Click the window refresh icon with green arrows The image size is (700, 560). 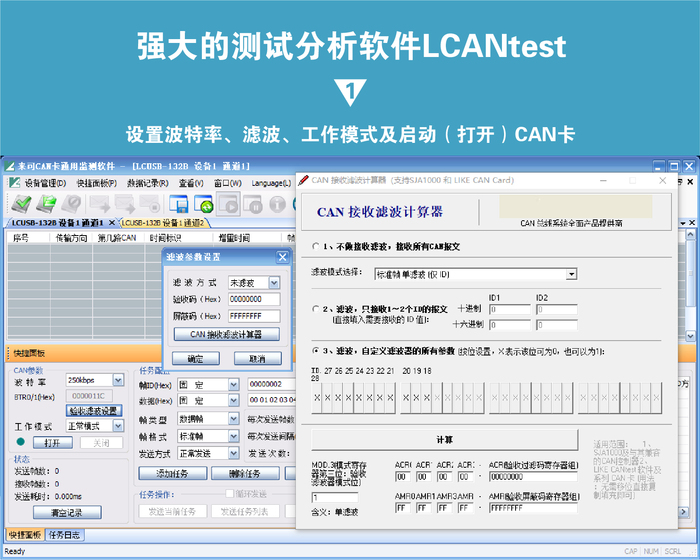(204, 205)
